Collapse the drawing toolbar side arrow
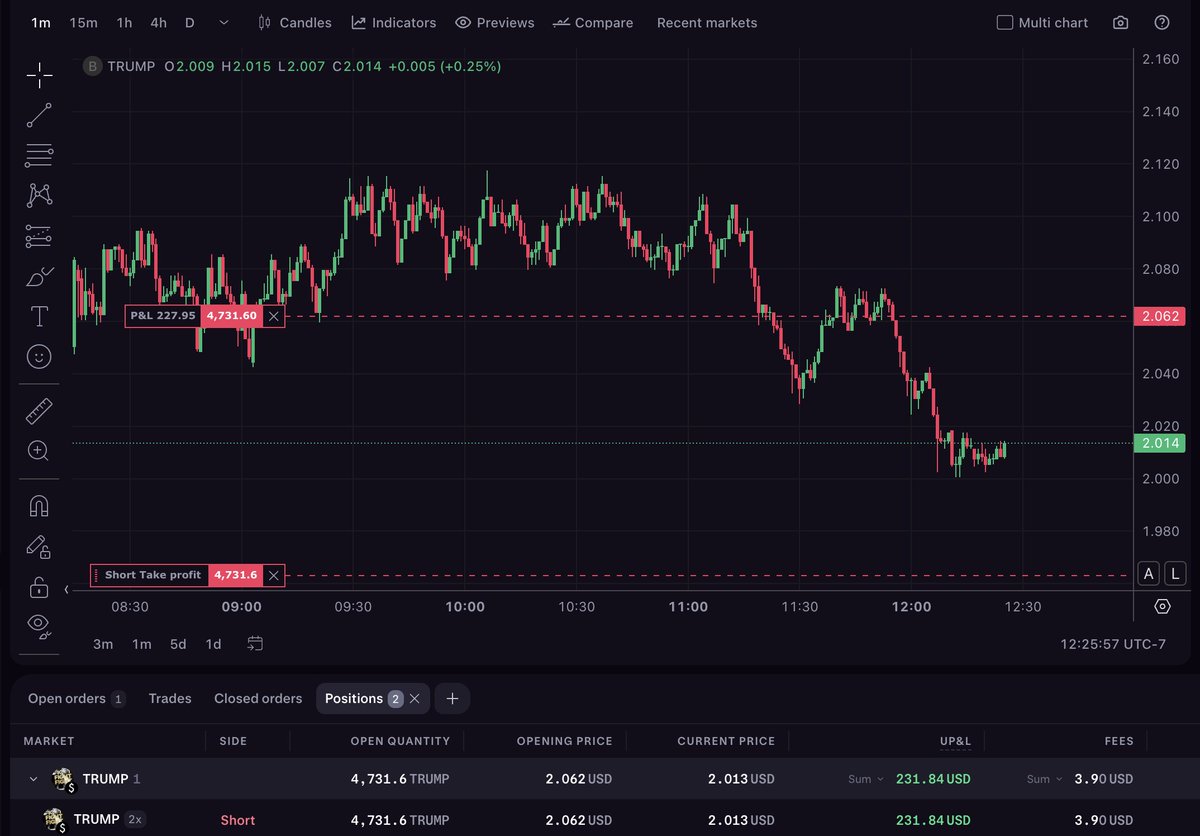The image size is (1200, 836). pos(66,590)
